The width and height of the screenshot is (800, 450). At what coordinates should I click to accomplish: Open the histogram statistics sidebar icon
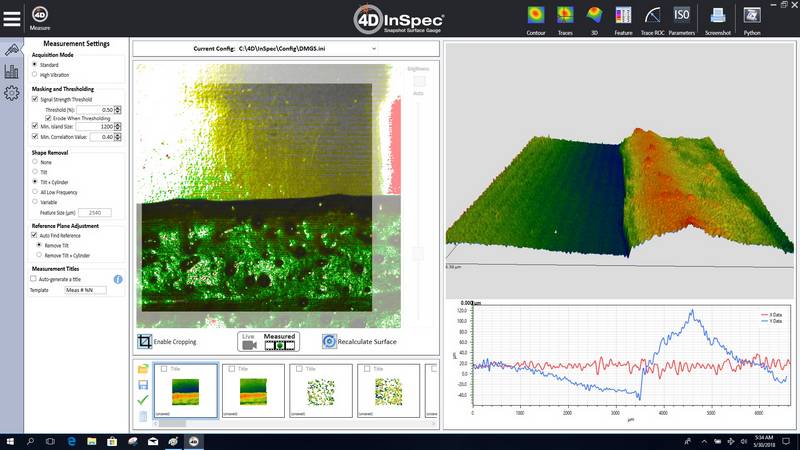pyautogui.click(x=12, y=71)
